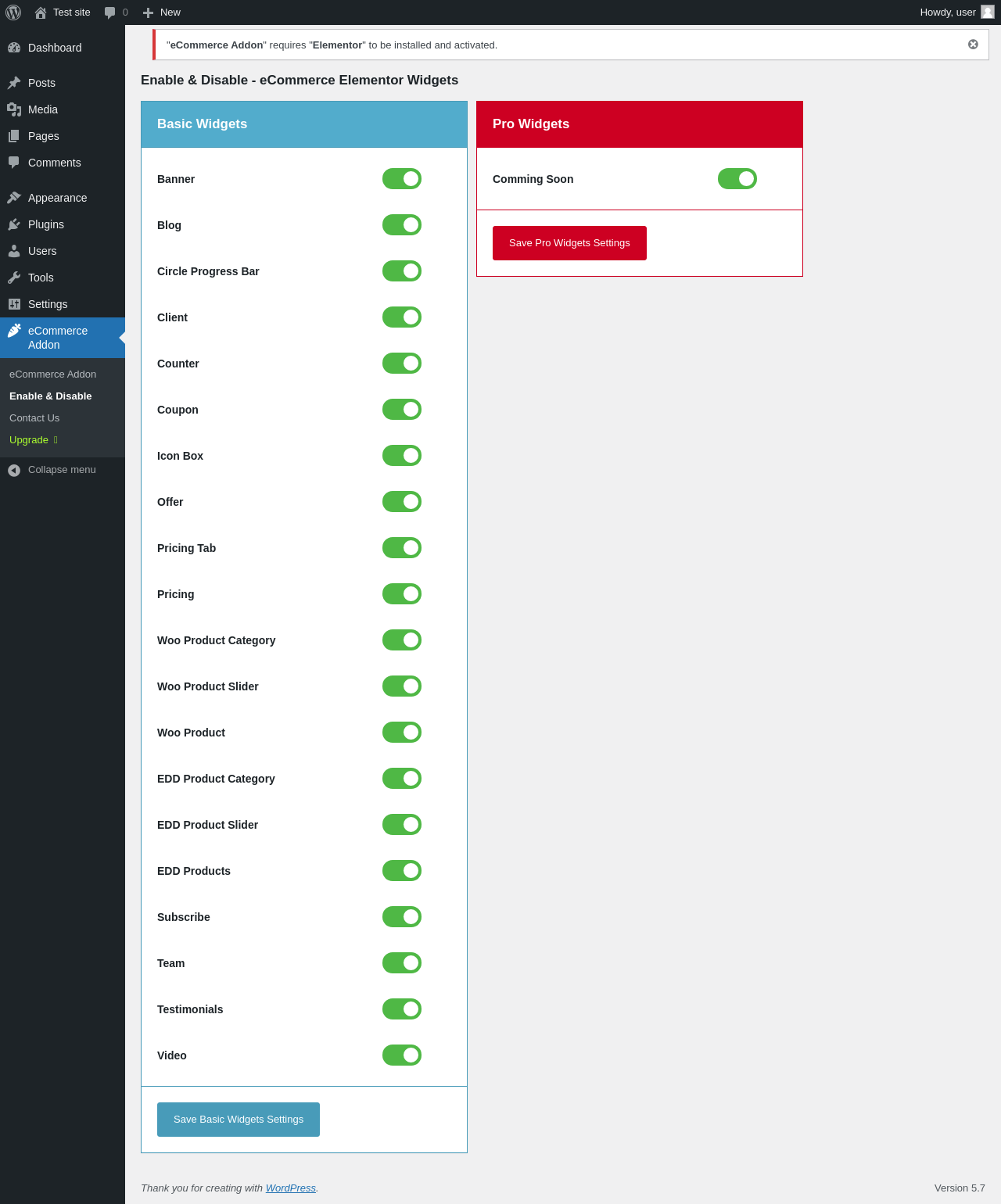Toggle the Coupon widget switch
1001x1204 pixels.
(402, 410)
